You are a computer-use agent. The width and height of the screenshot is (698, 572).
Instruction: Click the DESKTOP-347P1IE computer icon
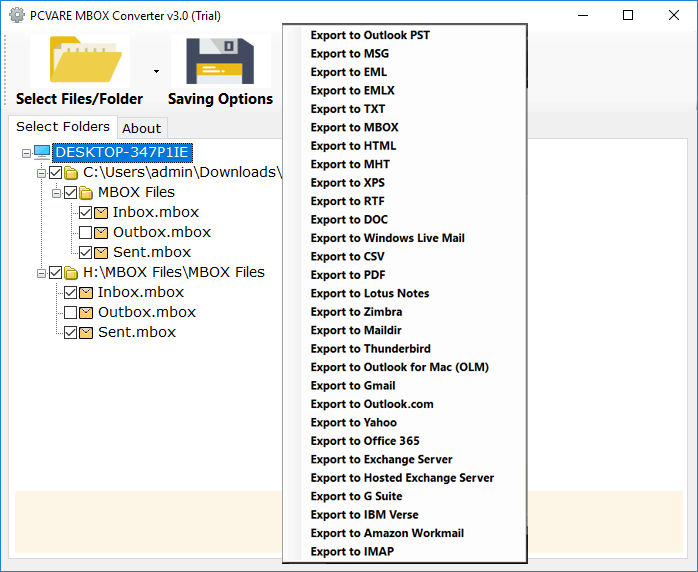pos(42,152)
